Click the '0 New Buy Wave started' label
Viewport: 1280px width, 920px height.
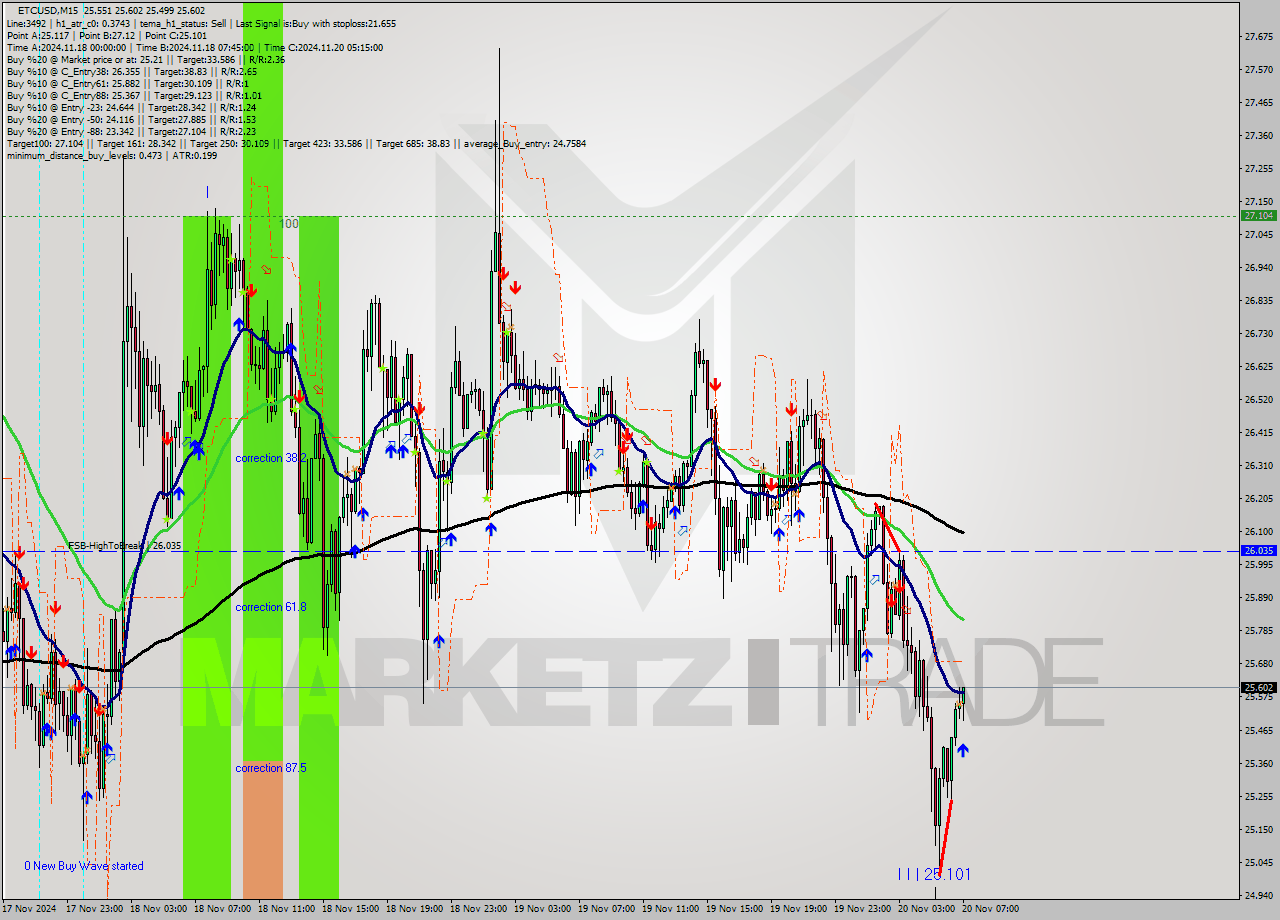pos(84,866)
